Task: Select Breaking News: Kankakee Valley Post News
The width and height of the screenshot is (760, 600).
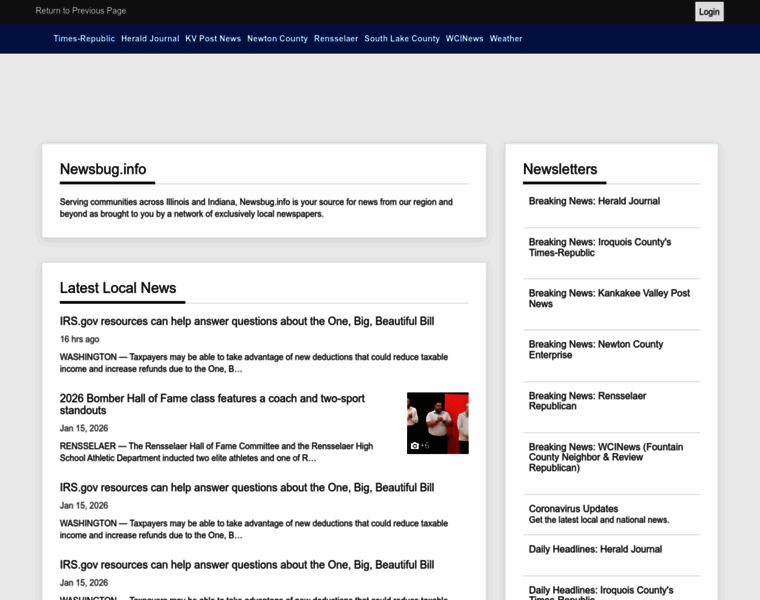Action: click(x=609, y=299)
